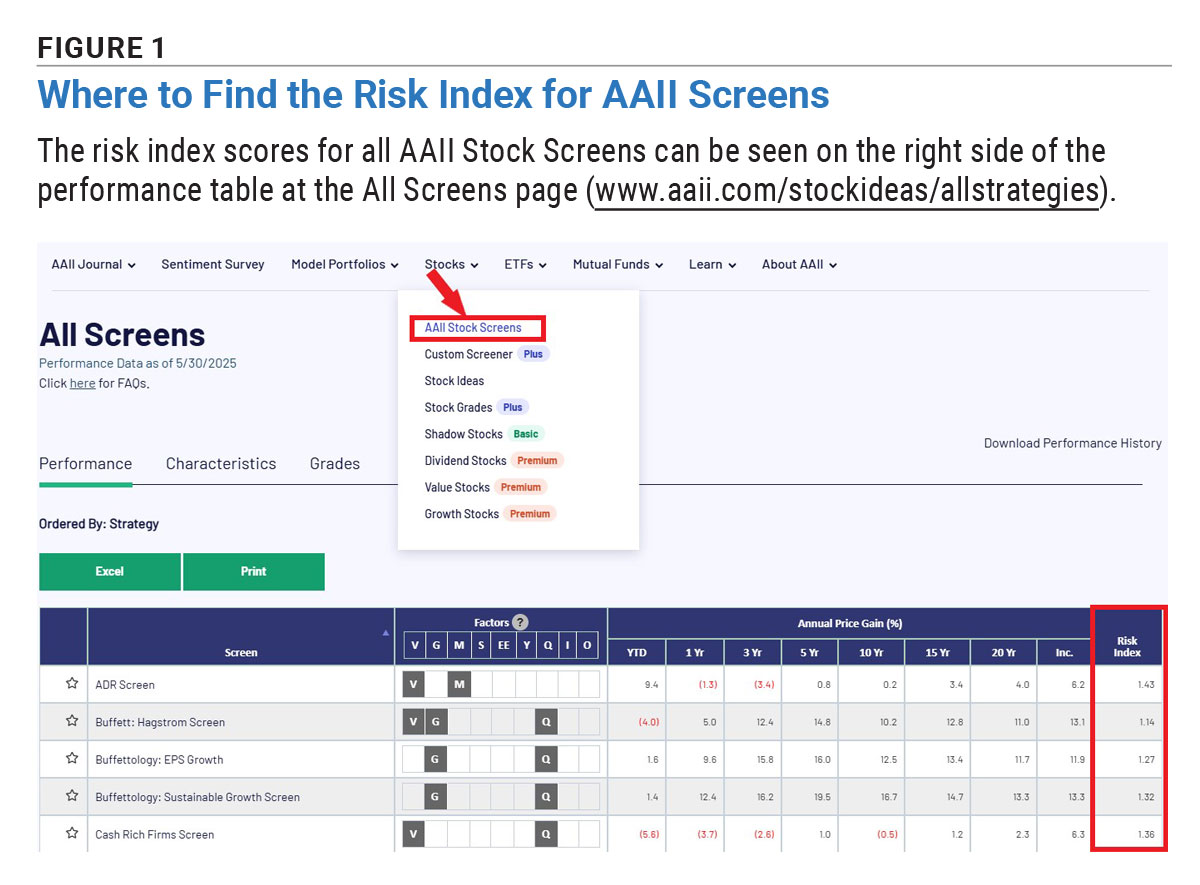Click 'Performance Data as of 5/30/2025' text
This screenshot has width=1200, height=885.
138,364
